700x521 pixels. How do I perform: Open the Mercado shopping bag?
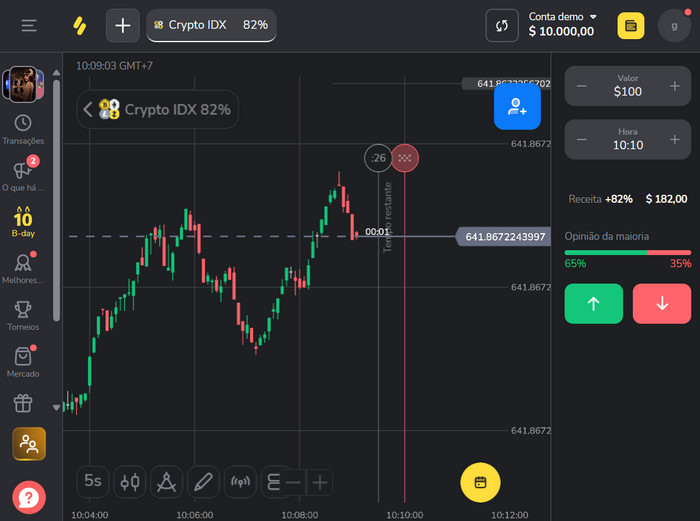23,361
